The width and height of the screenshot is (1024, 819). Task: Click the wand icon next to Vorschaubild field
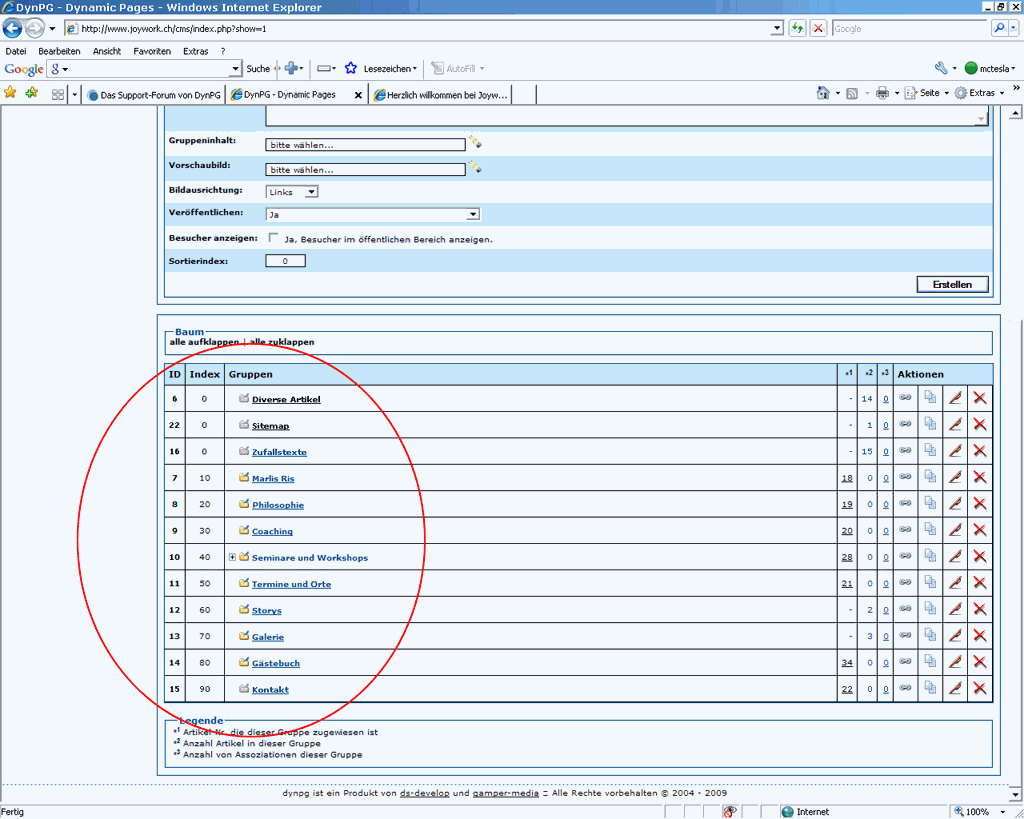click(x=476, y=168)
